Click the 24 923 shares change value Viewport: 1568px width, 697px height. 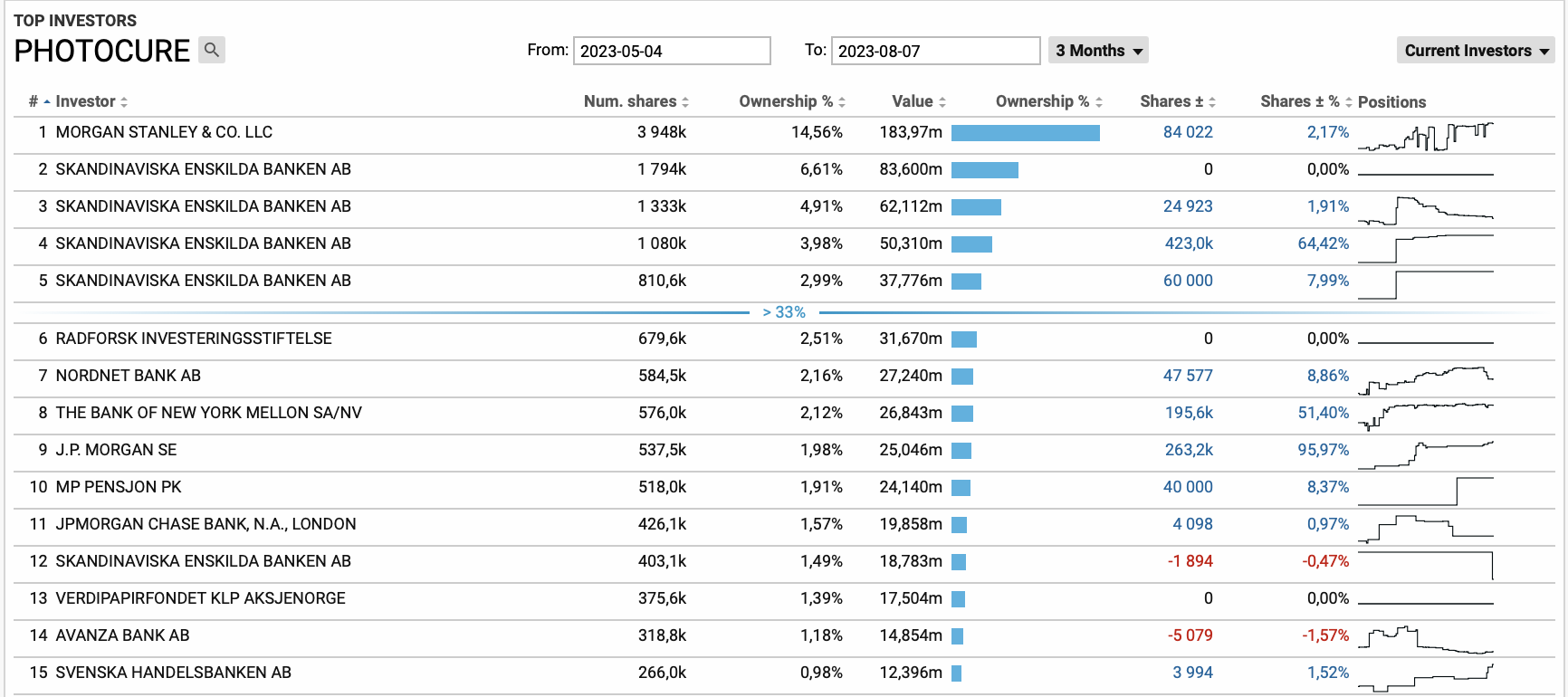click(1188, 206)
